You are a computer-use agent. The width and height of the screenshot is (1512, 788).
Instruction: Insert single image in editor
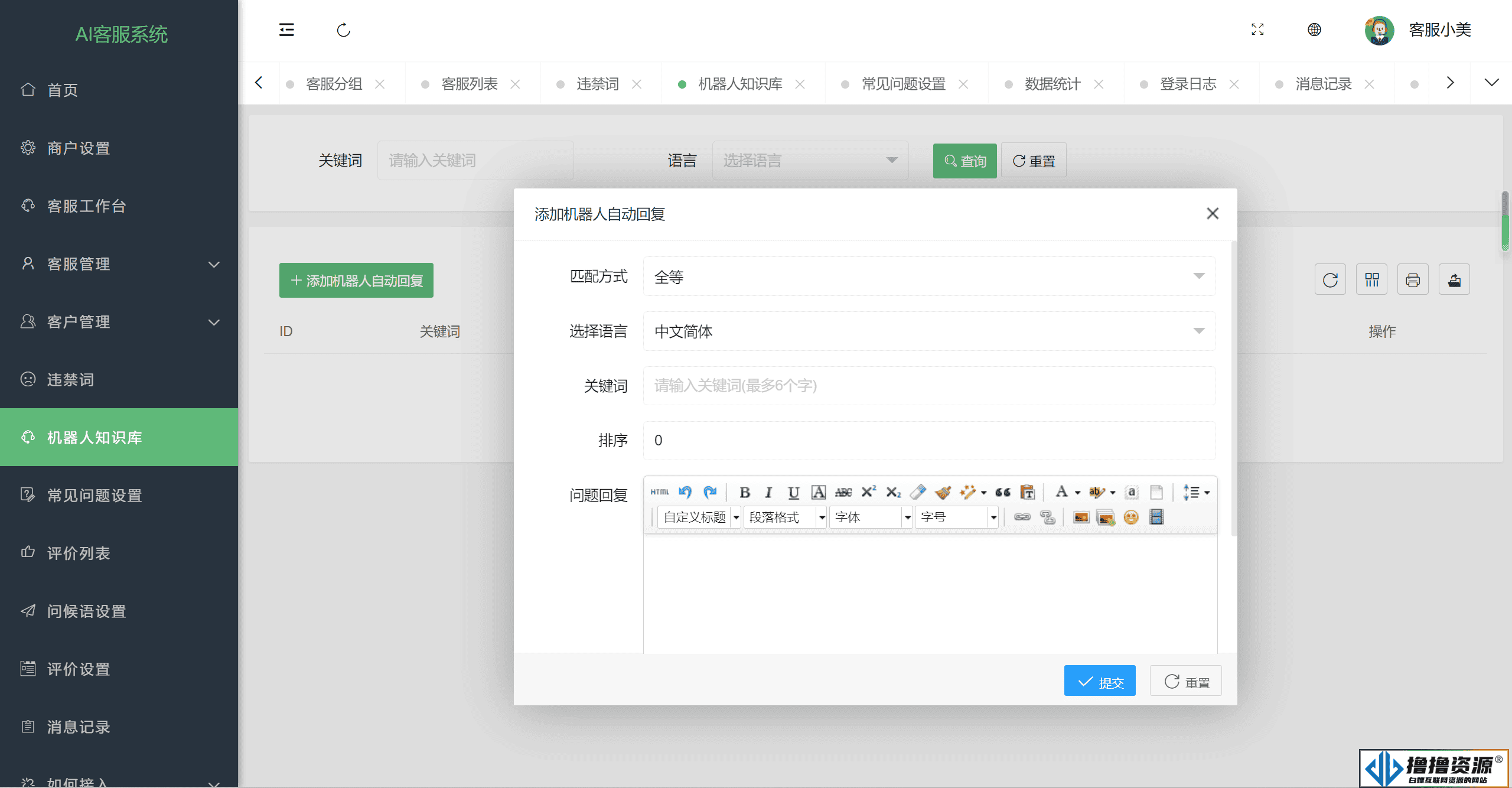pyautogui.click(x=1081, y=517)
